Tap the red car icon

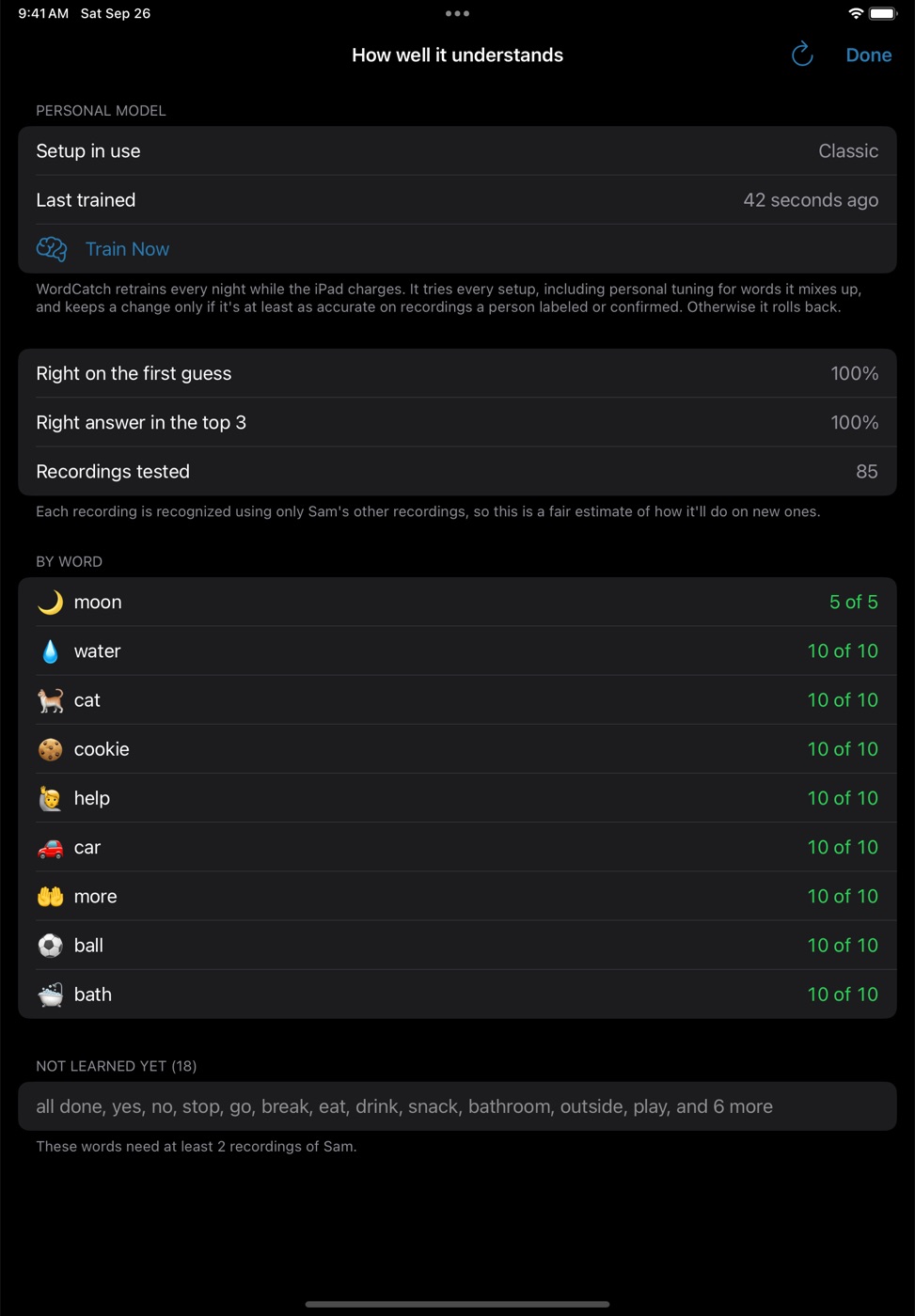click(51, 848)
